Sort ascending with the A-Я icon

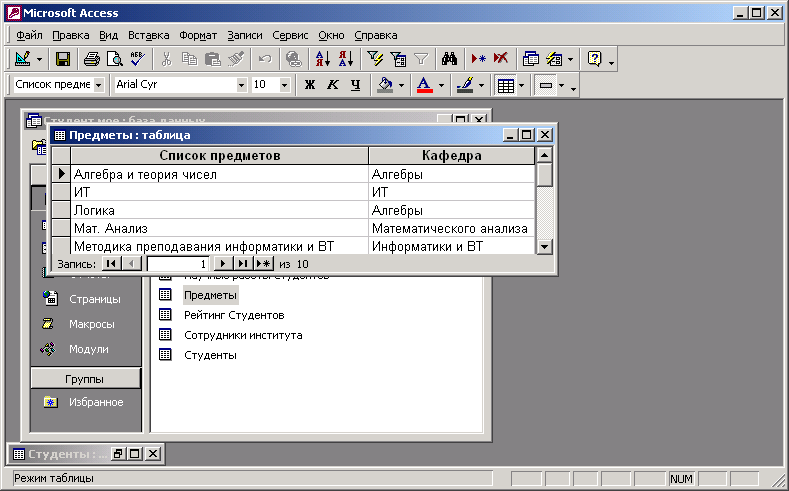tap(323, 59)
